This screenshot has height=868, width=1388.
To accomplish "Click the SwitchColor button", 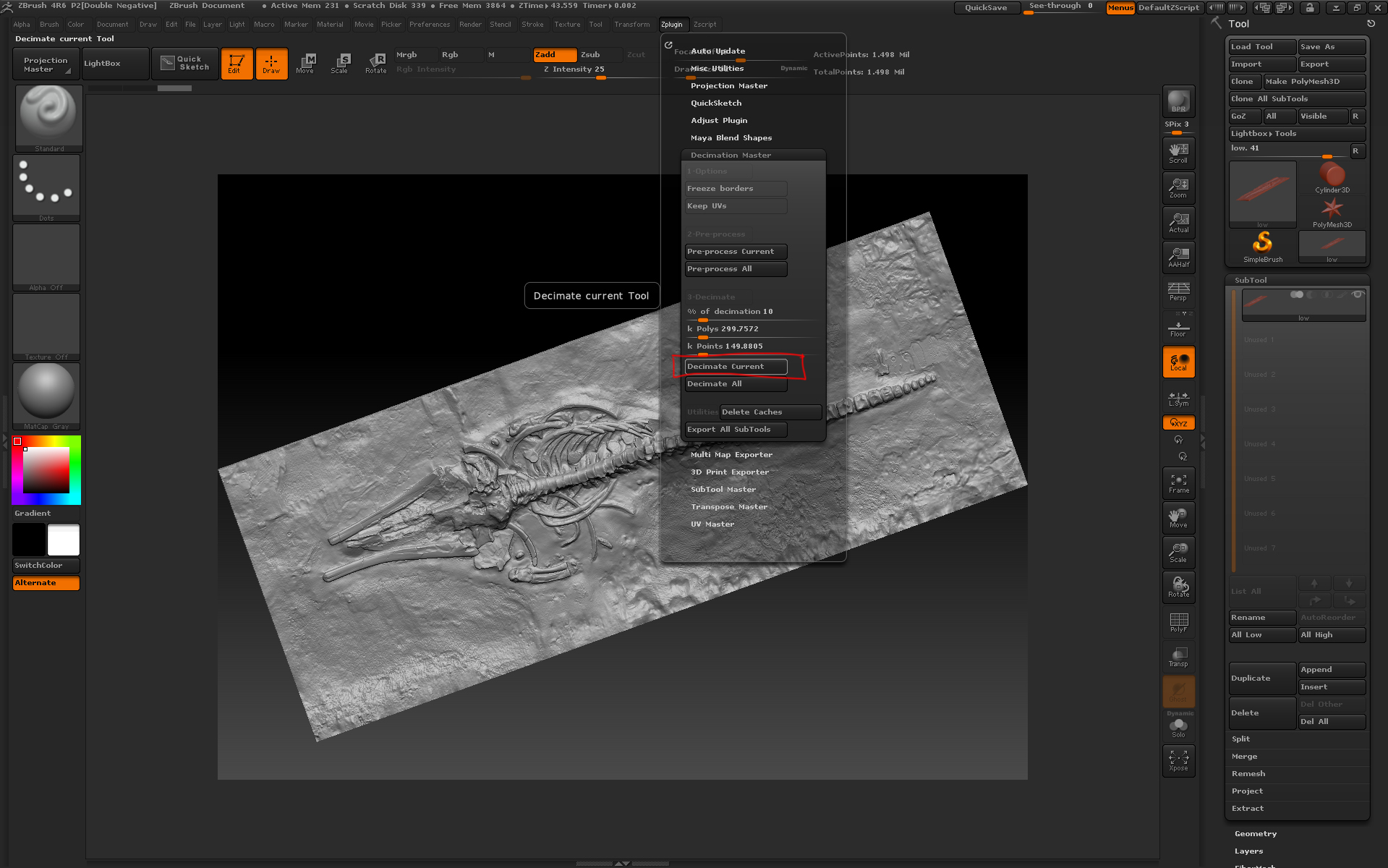I will (x=46, y=566).
